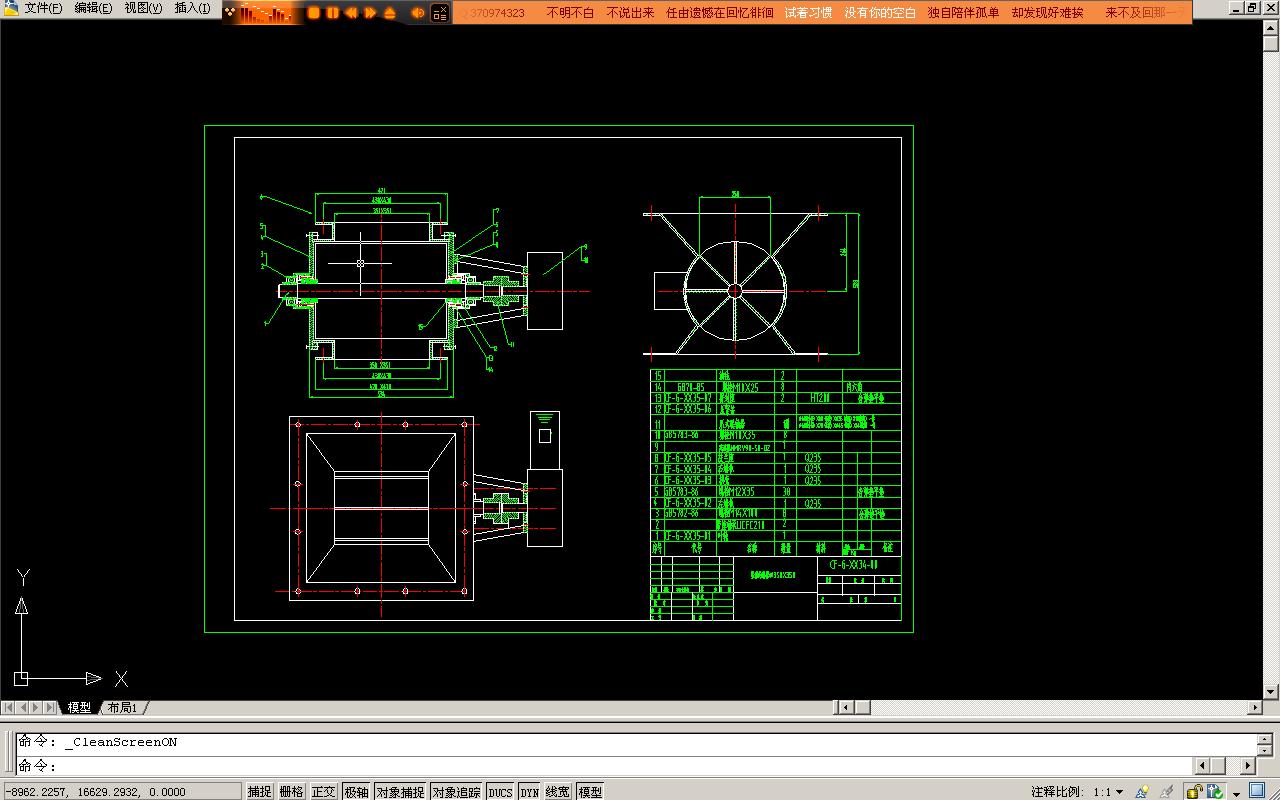Click the _CleanScreenON command history line
Viewport: 1280px width, 800px height.
[x=98, y=742]
